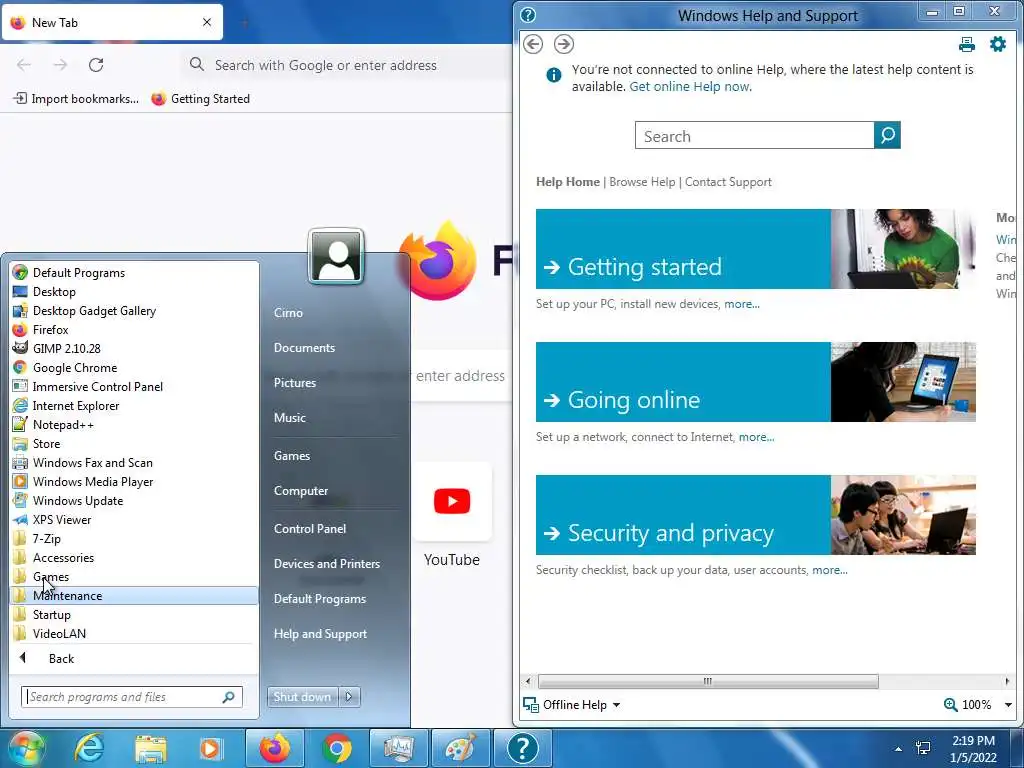Click the Contact Support link
The image size is (1024, 768).
pyautogui.click(x=728, y=182)
